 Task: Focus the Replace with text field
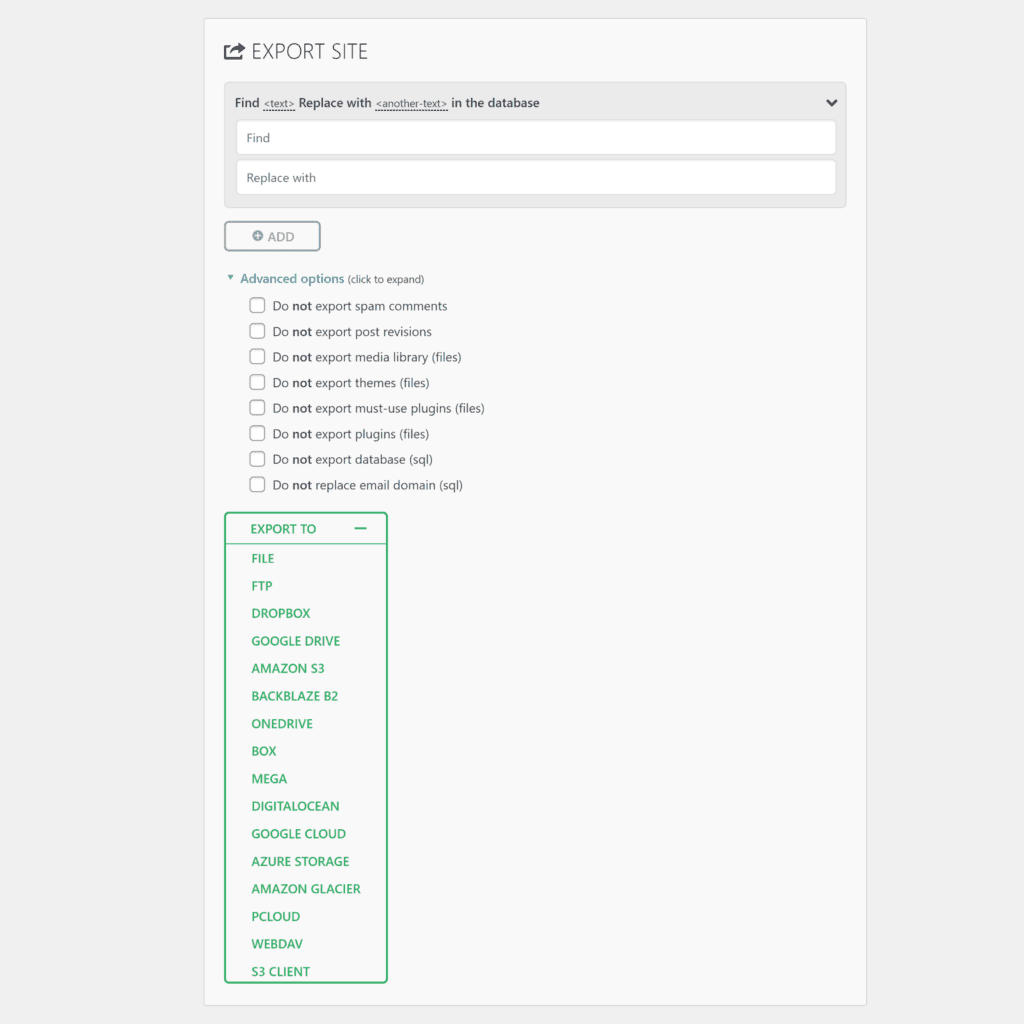click(x=536, y=178)
